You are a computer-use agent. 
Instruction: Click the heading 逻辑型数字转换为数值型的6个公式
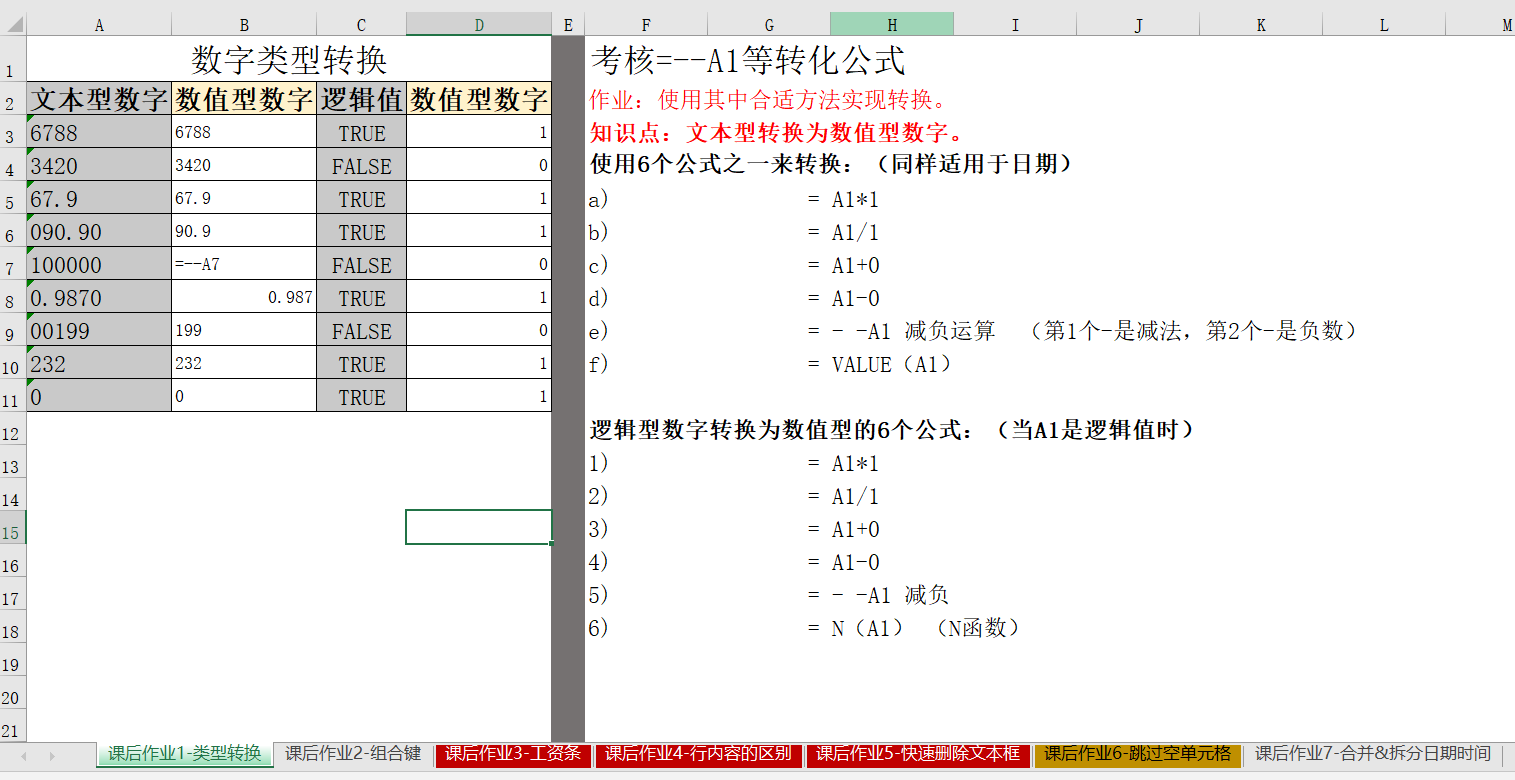(892, 430)
